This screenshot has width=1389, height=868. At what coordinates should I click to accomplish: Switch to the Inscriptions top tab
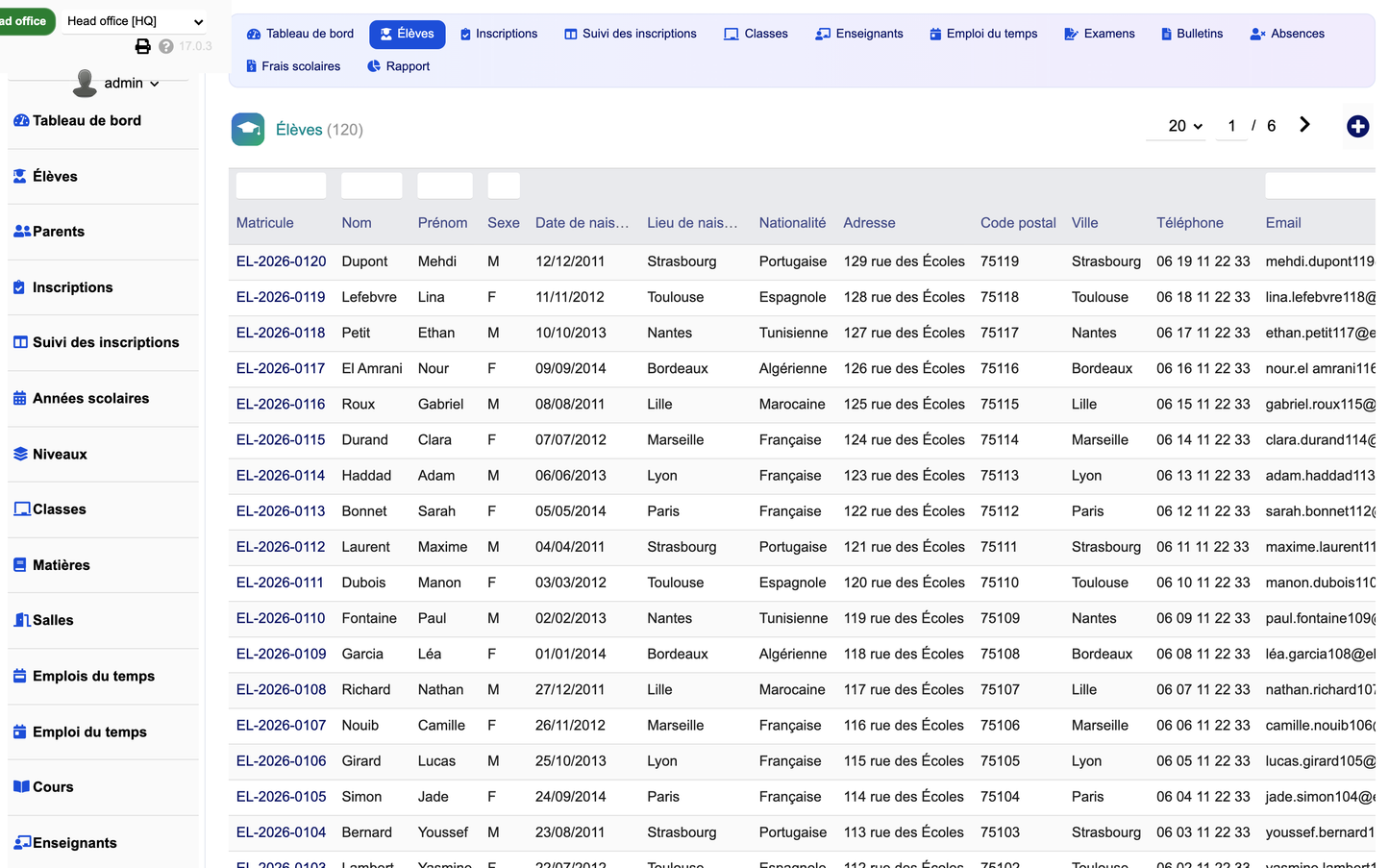point(498,34)
